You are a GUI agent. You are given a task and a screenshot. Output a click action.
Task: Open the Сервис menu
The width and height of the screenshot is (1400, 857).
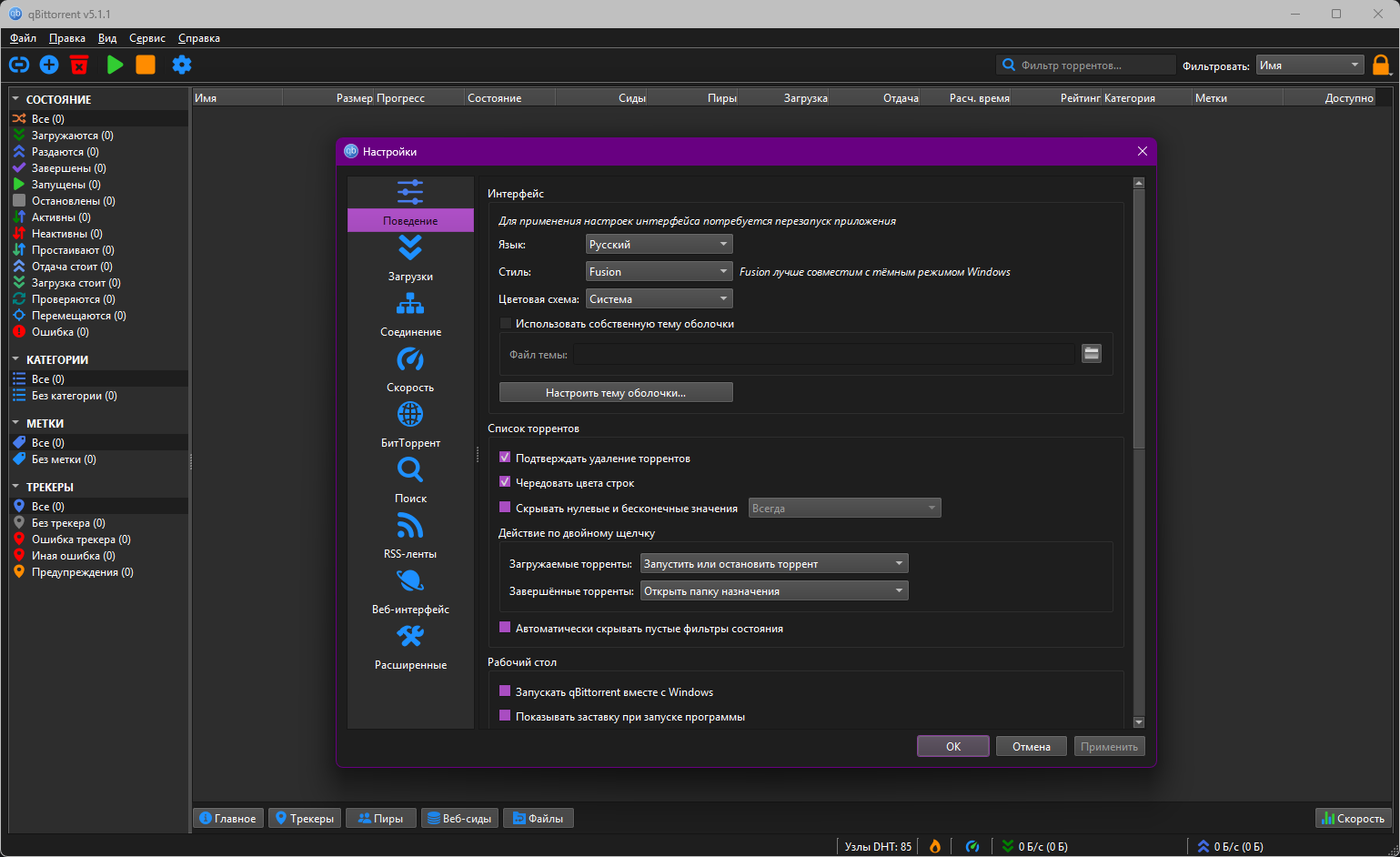[x=147, y=38]
